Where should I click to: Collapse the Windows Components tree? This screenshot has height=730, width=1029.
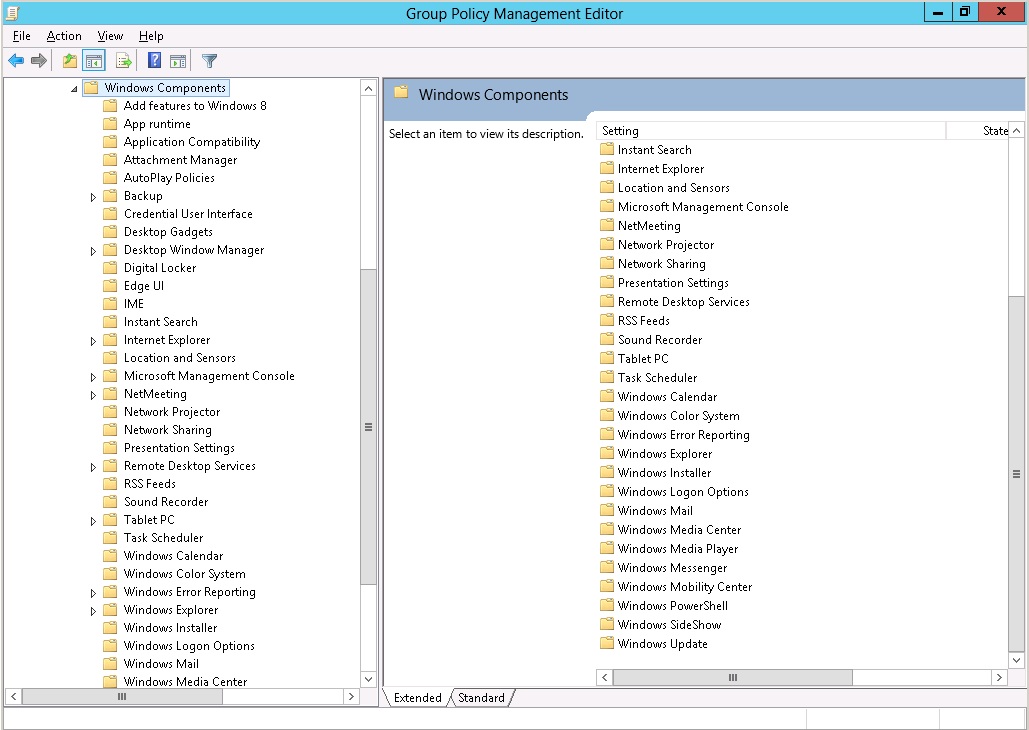coord(72,87)
